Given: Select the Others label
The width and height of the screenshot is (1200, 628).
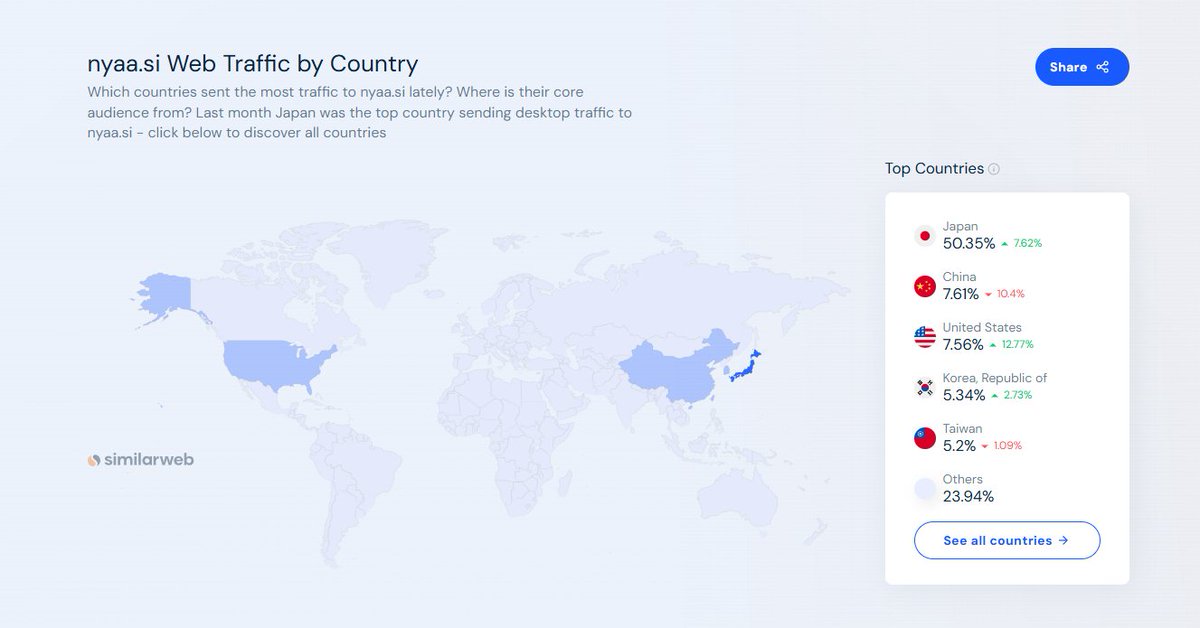Looking at the screenshot, I should click(963, 479).
